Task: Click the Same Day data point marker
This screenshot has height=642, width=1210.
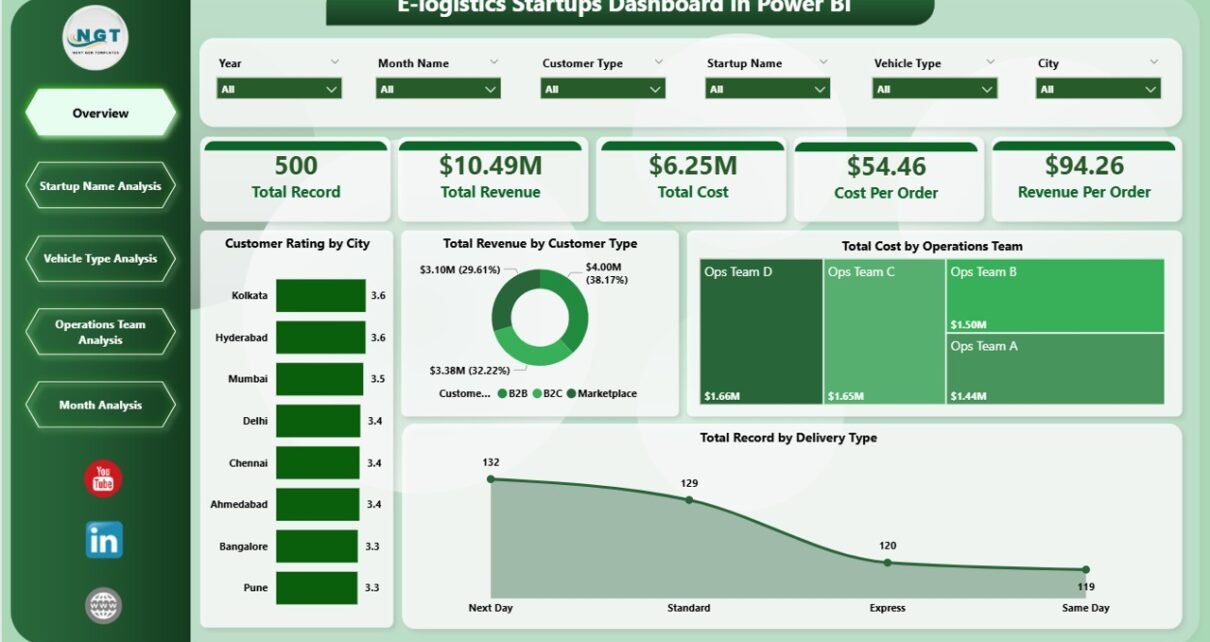Action: 1086,569
